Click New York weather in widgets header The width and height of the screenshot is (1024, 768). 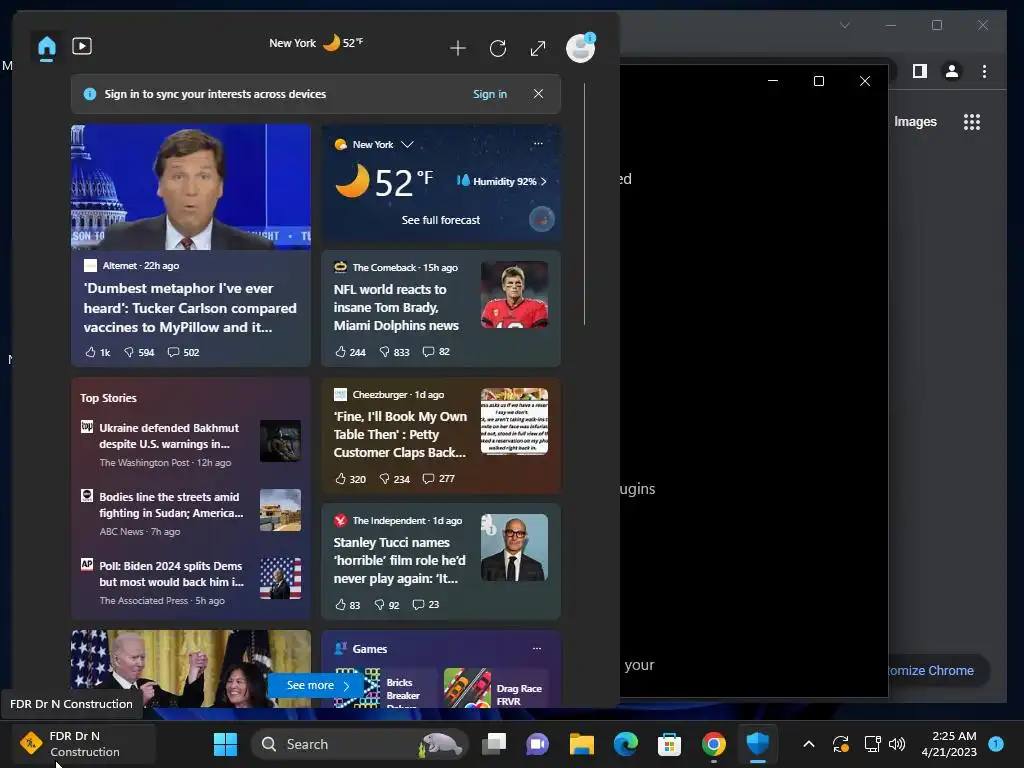[x=316, y=43]
